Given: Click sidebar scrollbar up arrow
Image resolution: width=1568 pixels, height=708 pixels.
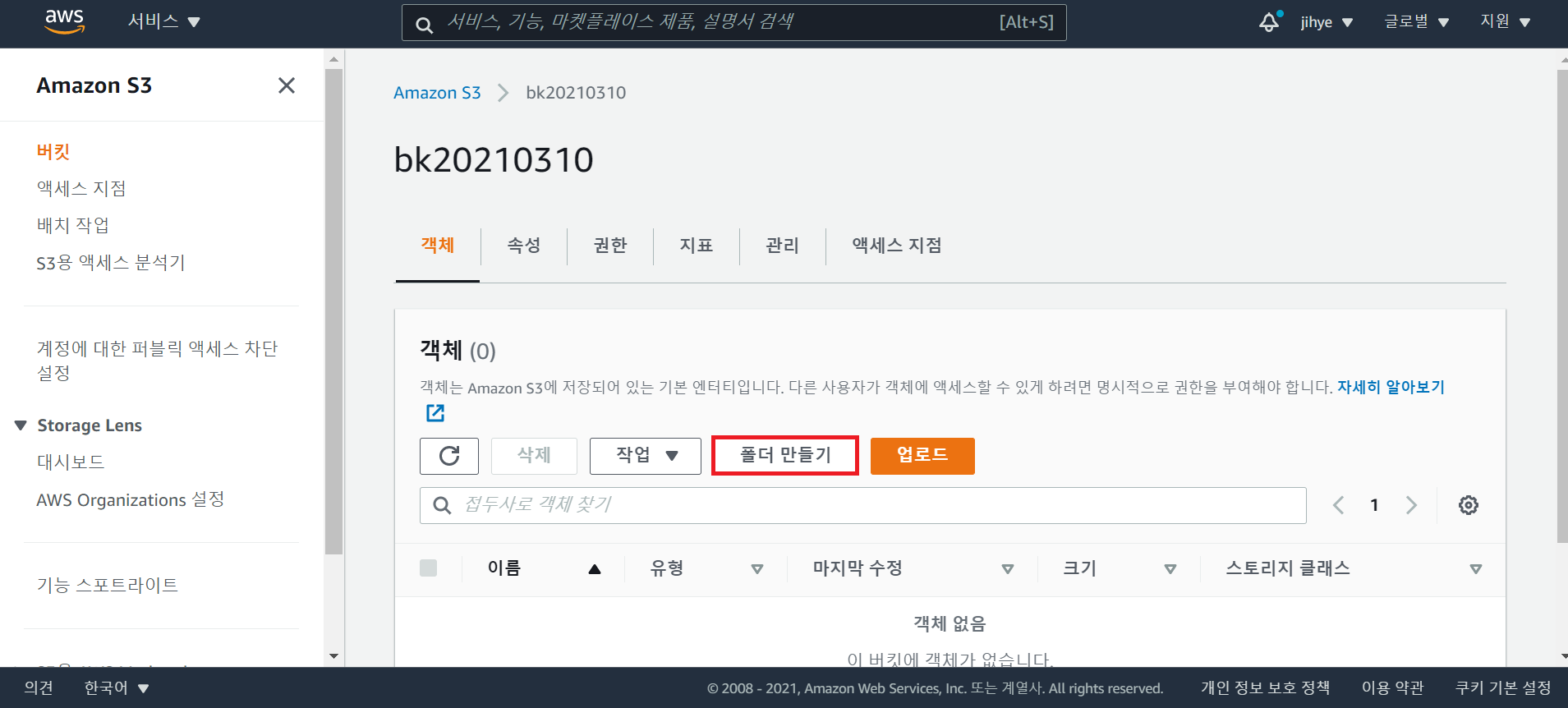Looking at the screenshot, I should point(333,59).
